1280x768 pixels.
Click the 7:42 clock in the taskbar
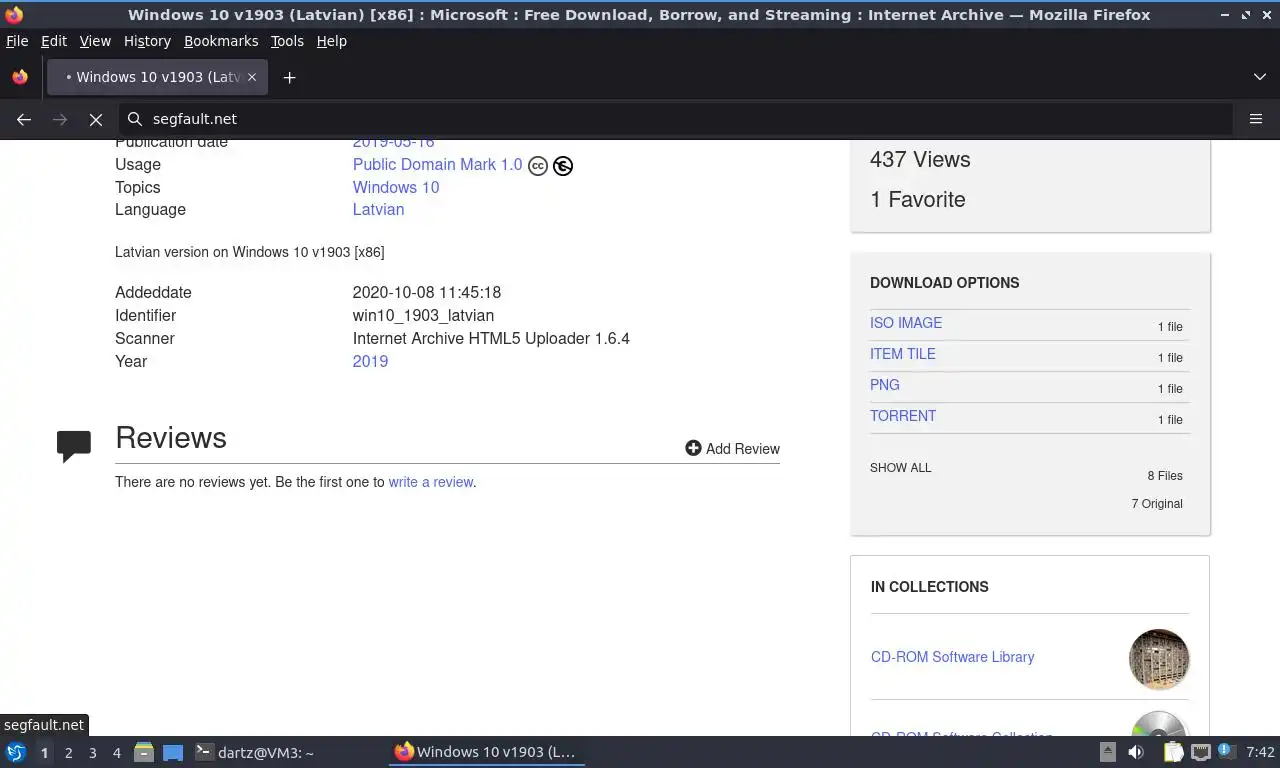pos(1260,752)
